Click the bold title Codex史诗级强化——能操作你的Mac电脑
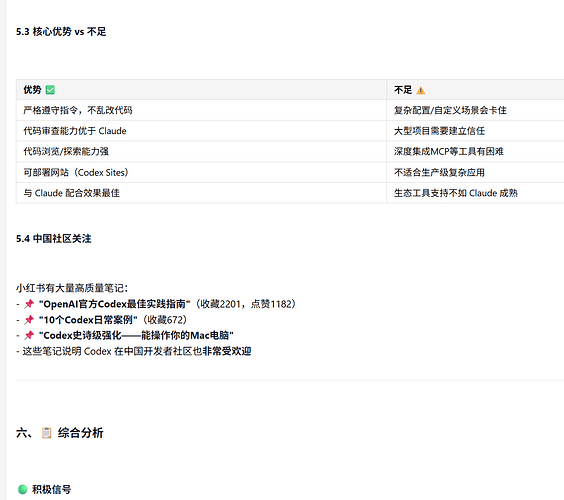 pyautogui.click(x=136, y=335)
